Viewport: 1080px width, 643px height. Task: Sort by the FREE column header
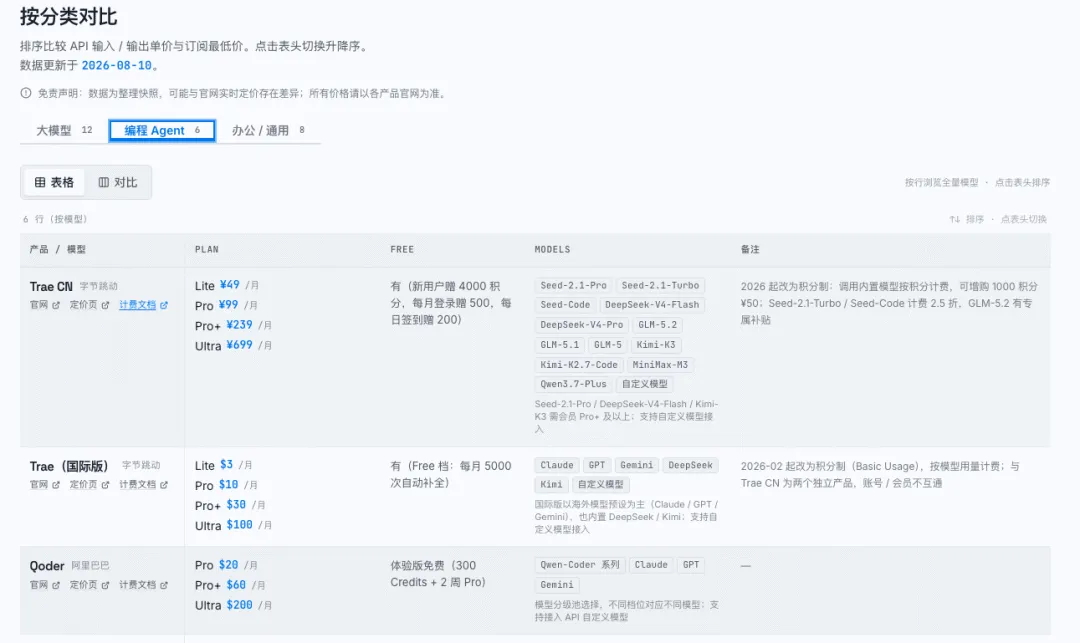click(x=402, y=249)
